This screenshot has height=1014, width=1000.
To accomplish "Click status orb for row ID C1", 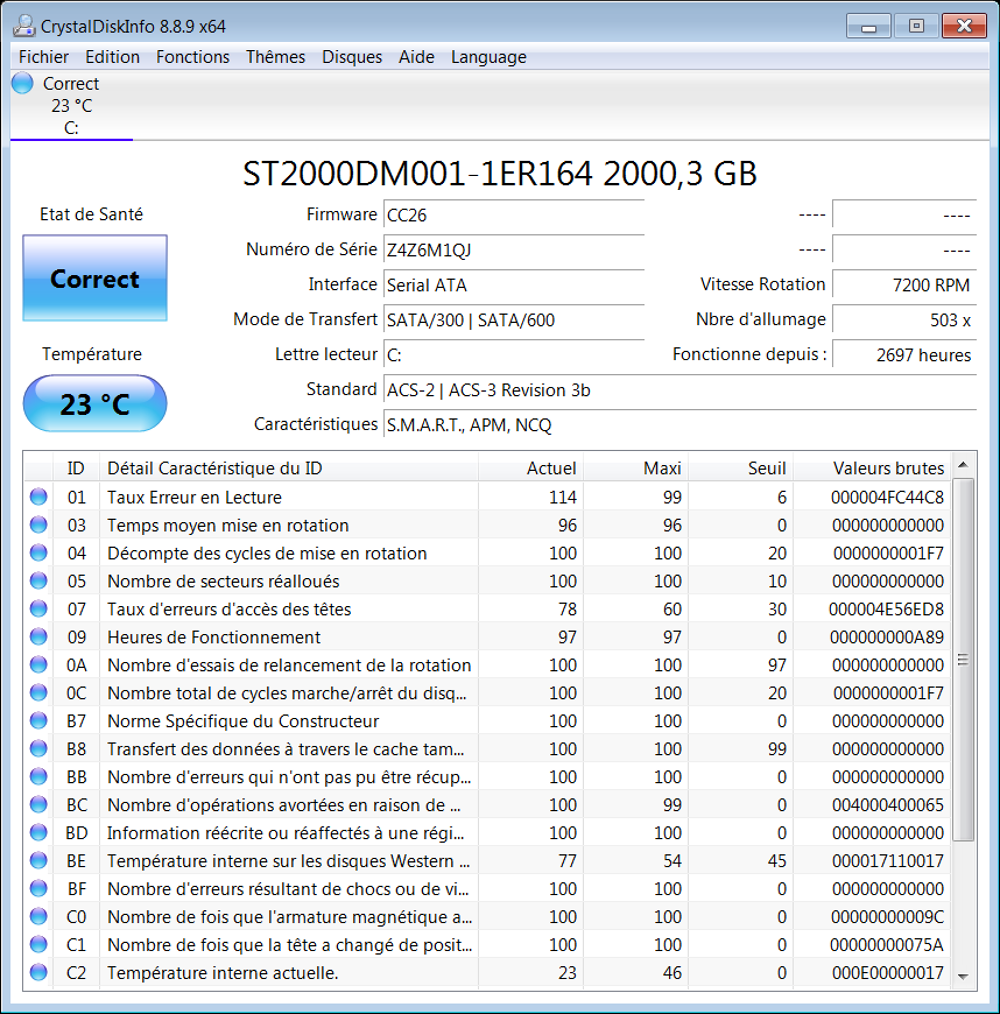I will click(39, 945).
